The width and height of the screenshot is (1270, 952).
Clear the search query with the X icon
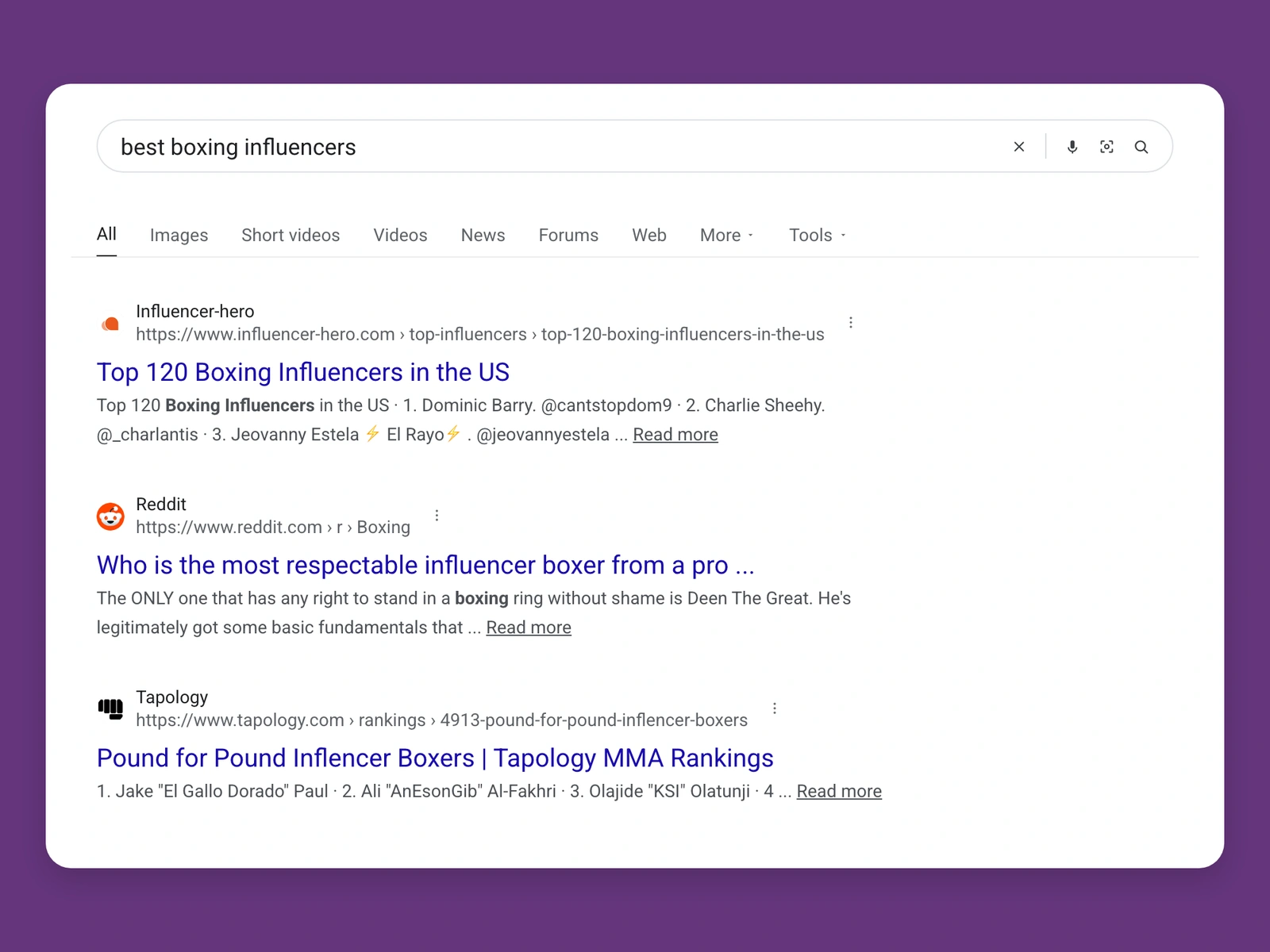1019,147
